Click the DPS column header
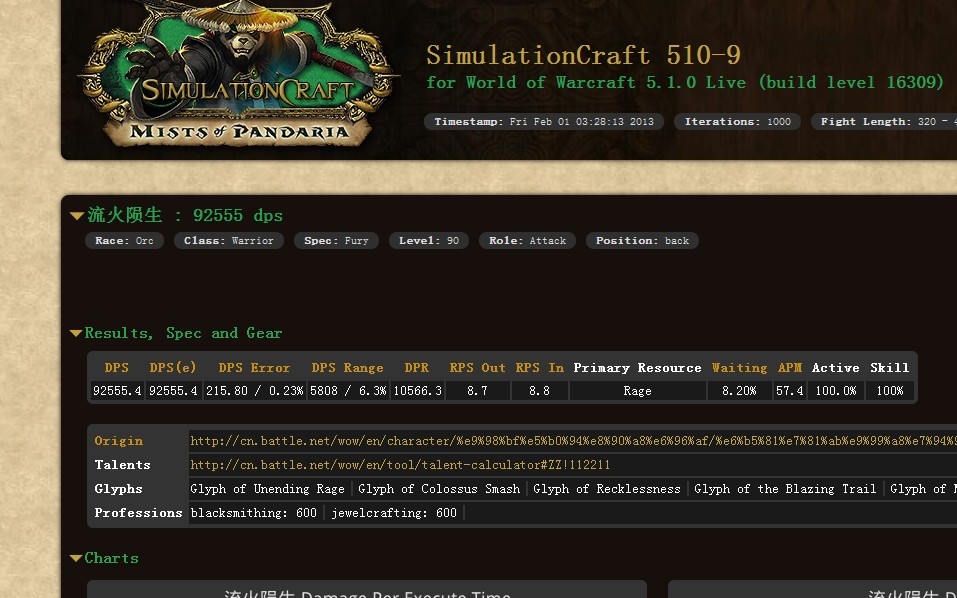The height and width of the screenshot is (598, 957). (x=117, y=368)
